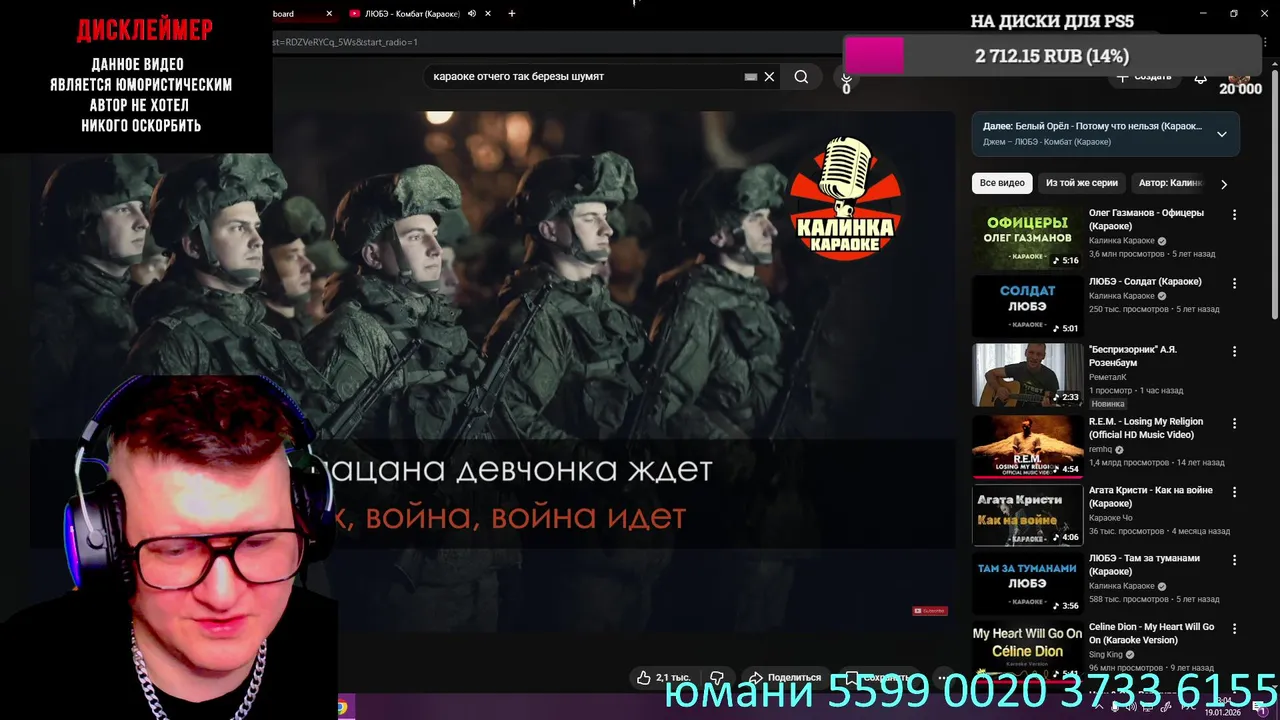
Task: Open a new browser tab
Action: (x=512, y=14)
